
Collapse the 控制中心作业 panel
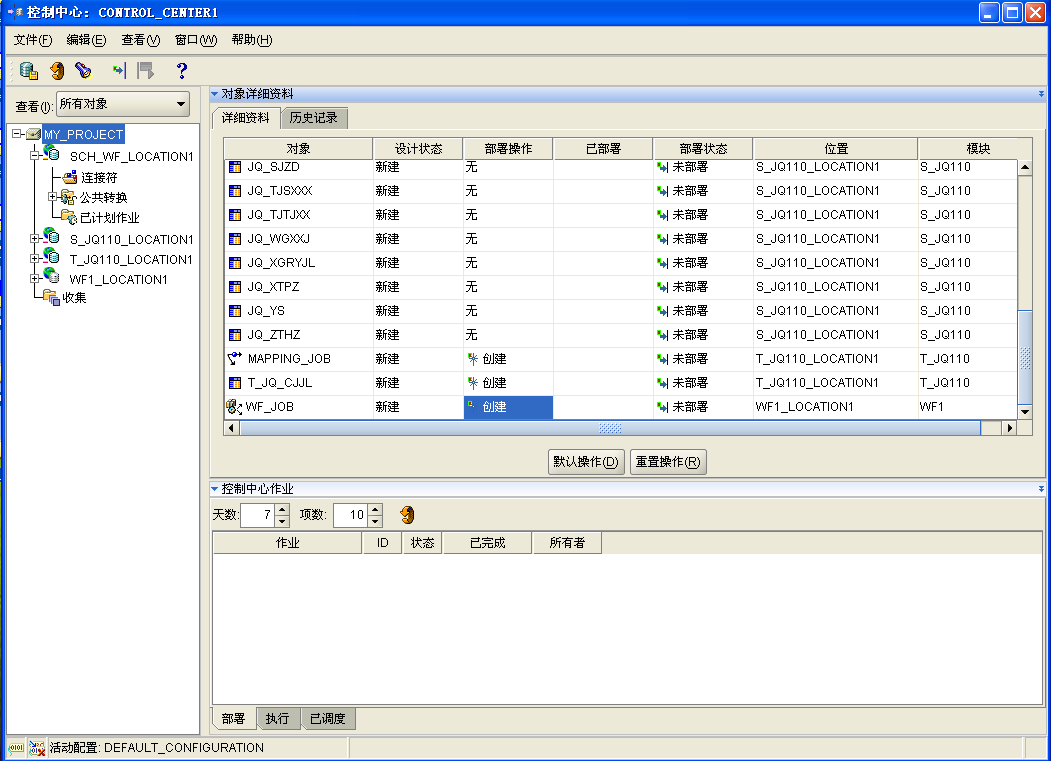(214, 489)
